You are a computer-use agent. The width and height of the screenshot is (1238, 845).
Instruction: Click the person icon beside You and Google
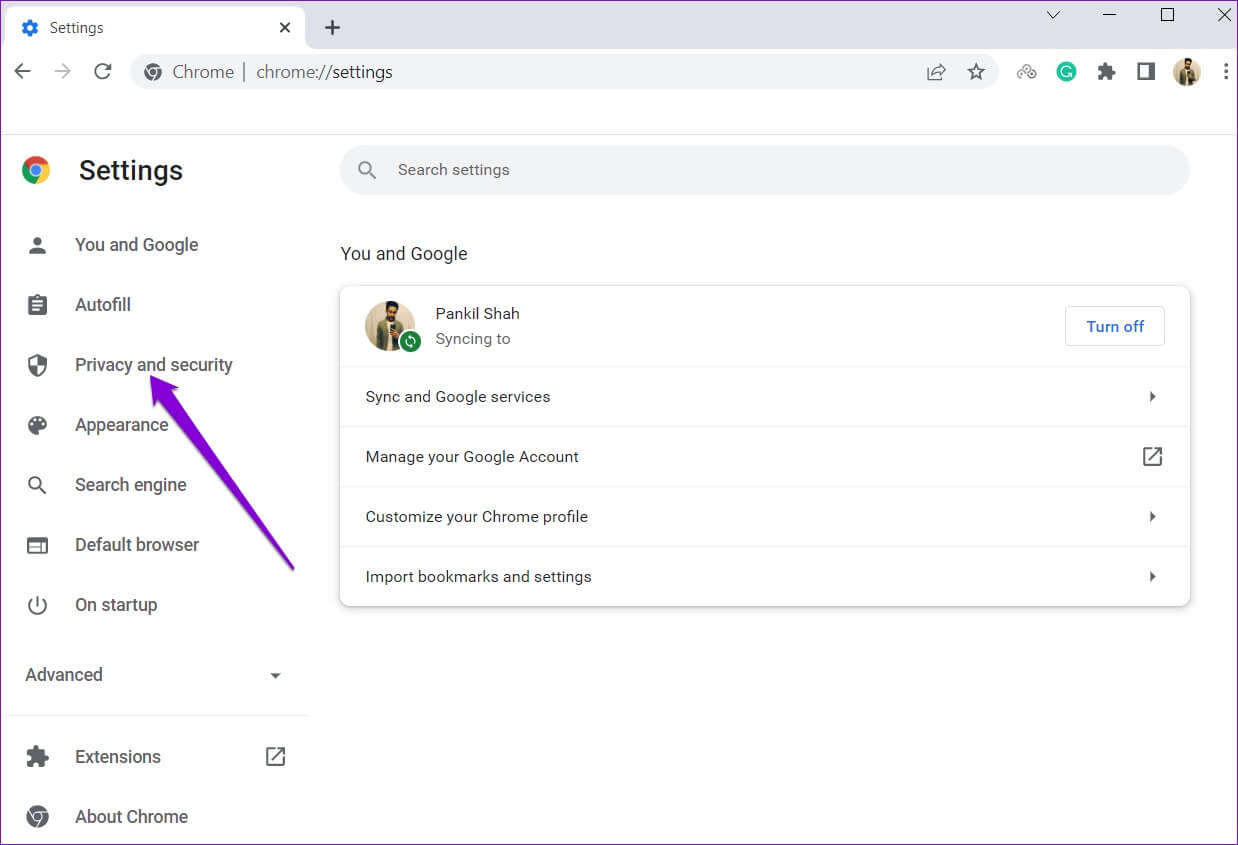tap(37, 245)
